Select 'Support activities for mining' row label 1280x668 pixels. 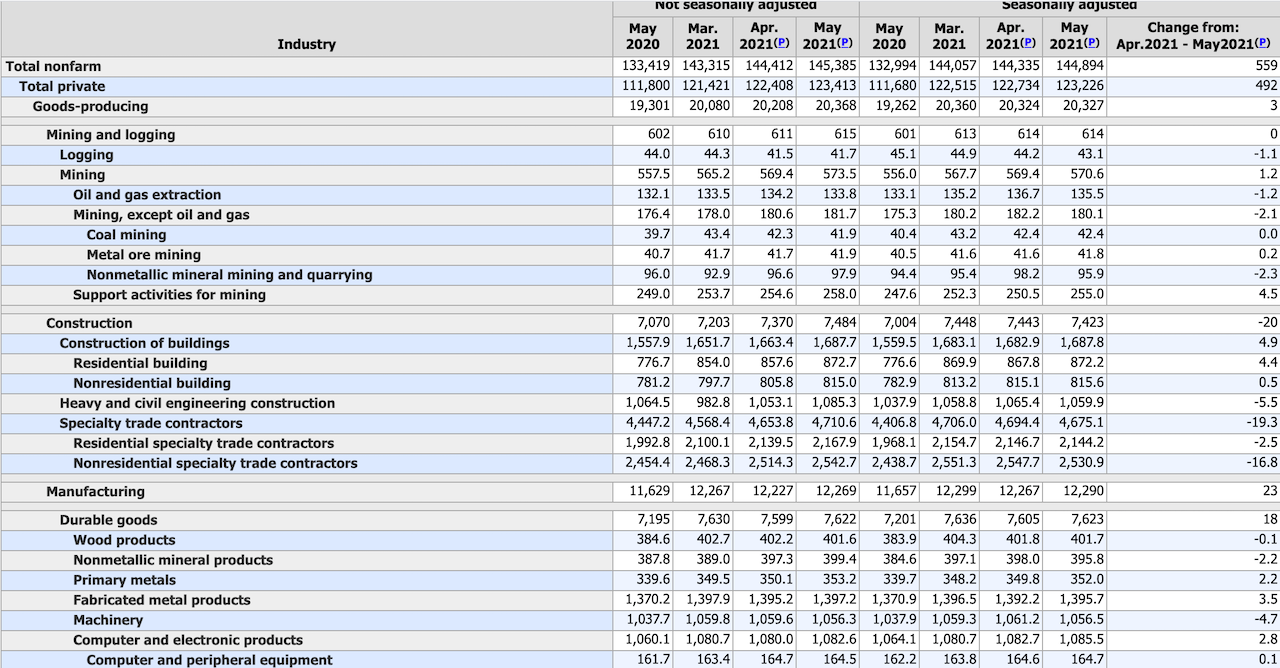point(169,294)
